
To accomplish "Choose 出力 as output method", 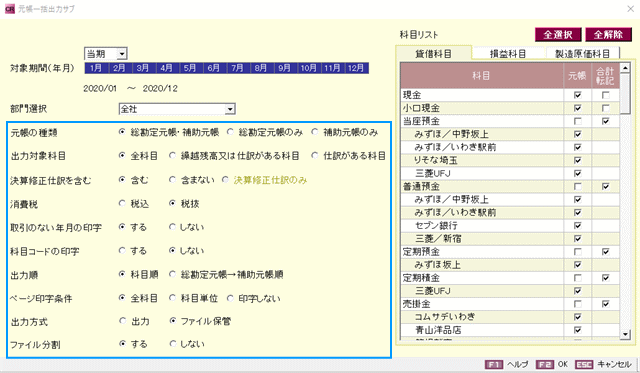I will 122,321.
